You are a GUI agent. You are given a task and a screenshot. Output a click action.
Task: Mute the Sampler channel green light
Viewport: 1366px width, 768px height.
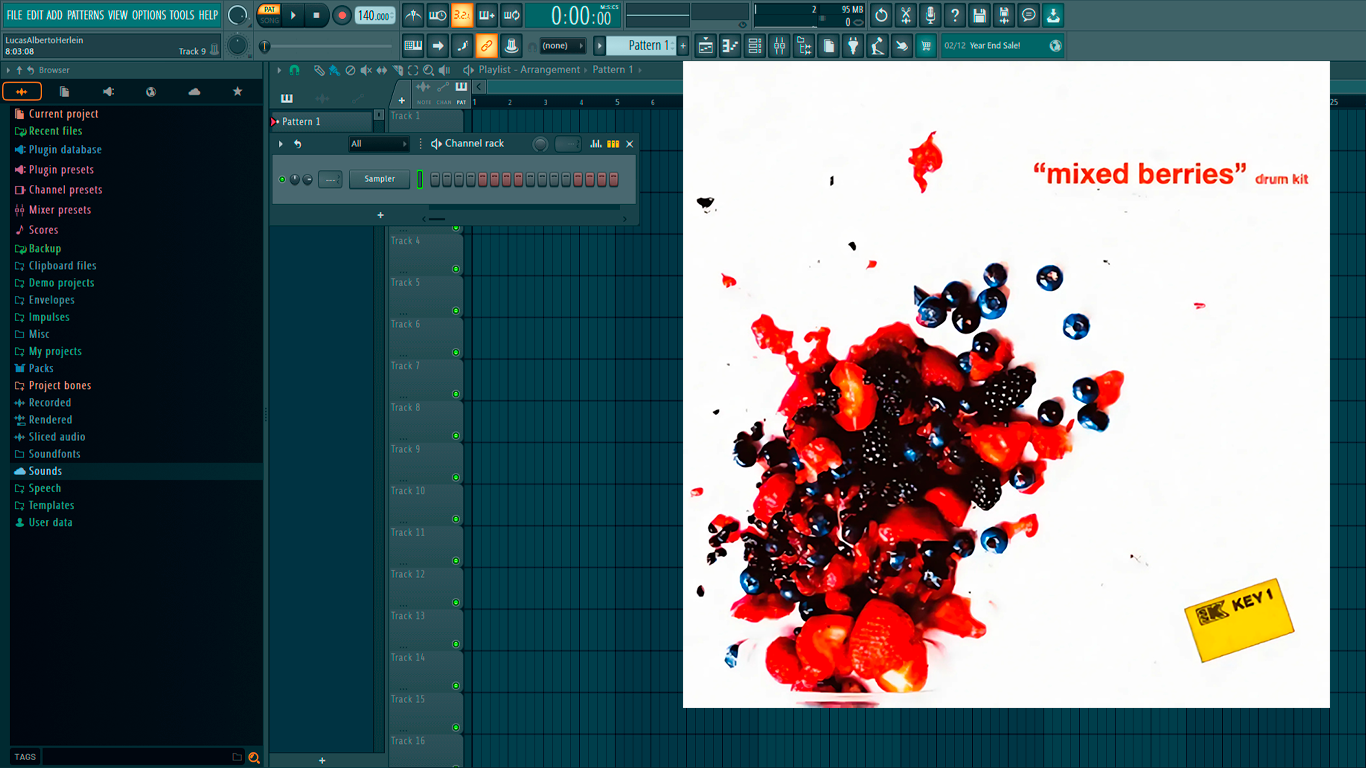tap(282, 179)
